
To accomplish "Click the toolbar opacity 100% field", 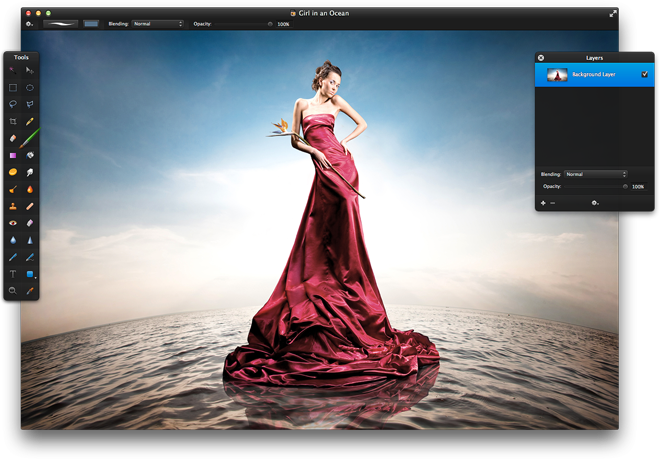I will click(x=284, y=24).
